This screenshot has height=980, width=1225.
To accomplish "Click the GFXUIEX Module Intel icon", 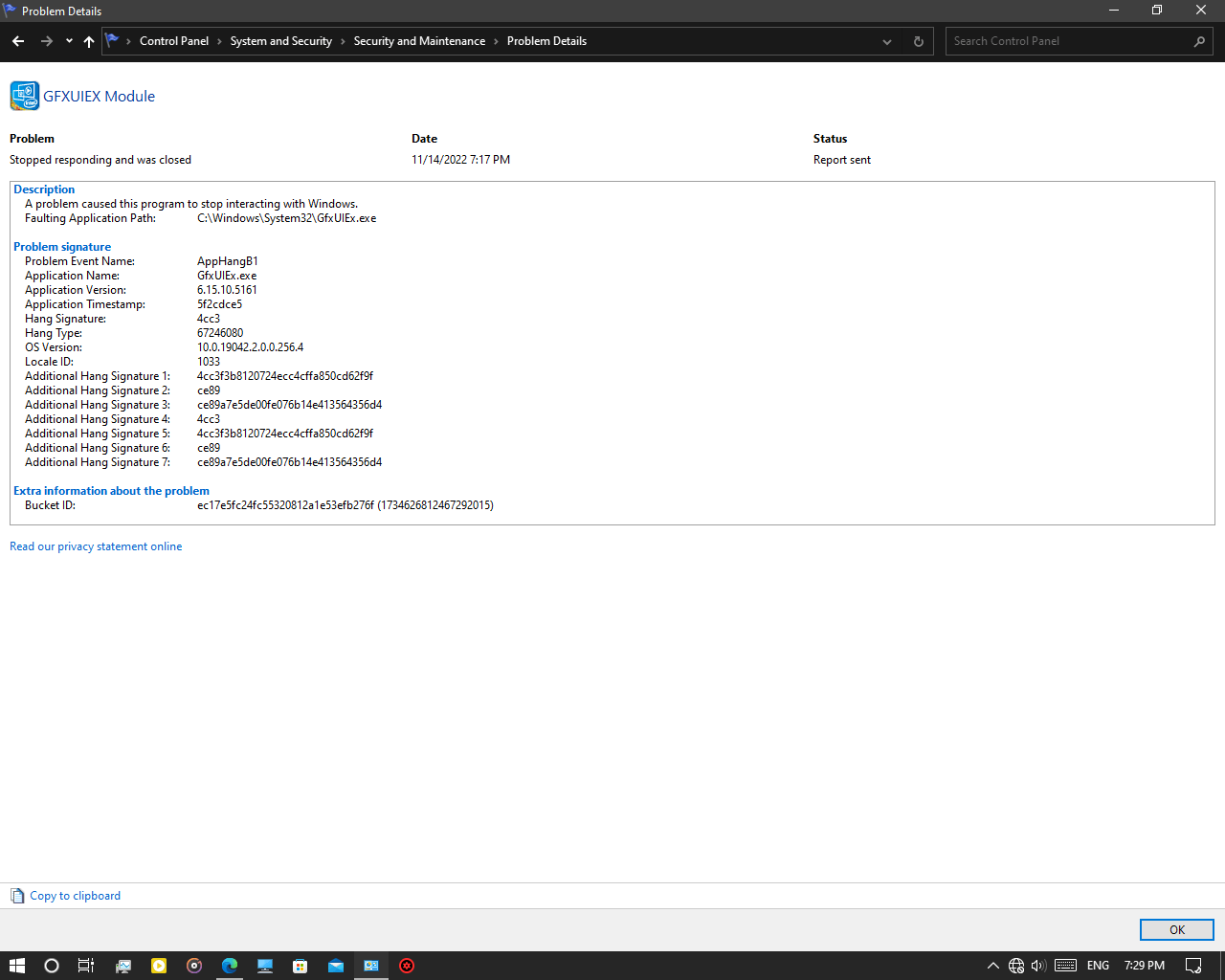I will pos(25,96).
